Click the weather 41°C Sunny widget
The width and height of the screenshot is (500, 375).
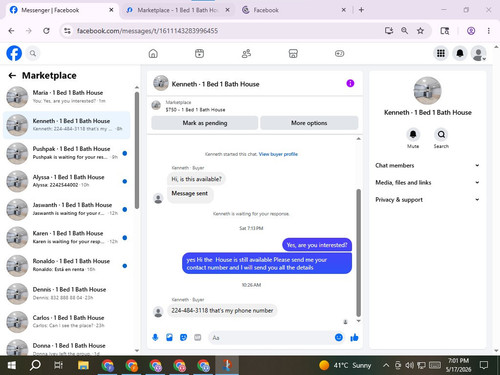tap(345, 366)
